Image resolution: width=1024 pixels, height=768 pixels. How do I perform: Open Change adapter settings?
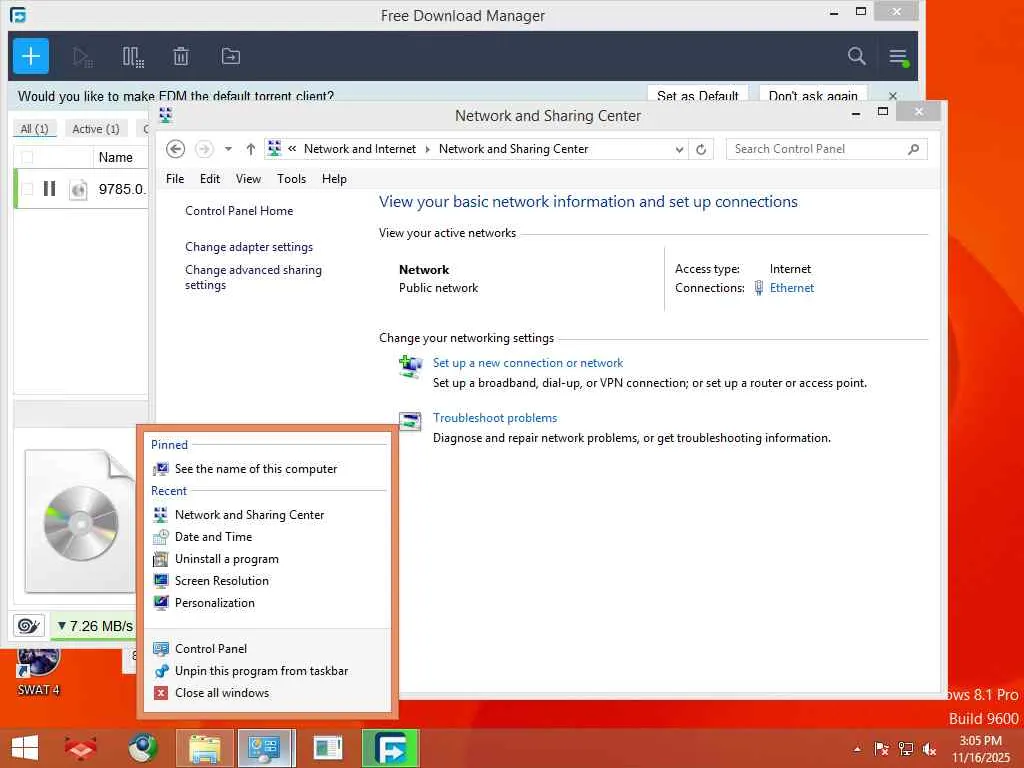tap(249, 247)
